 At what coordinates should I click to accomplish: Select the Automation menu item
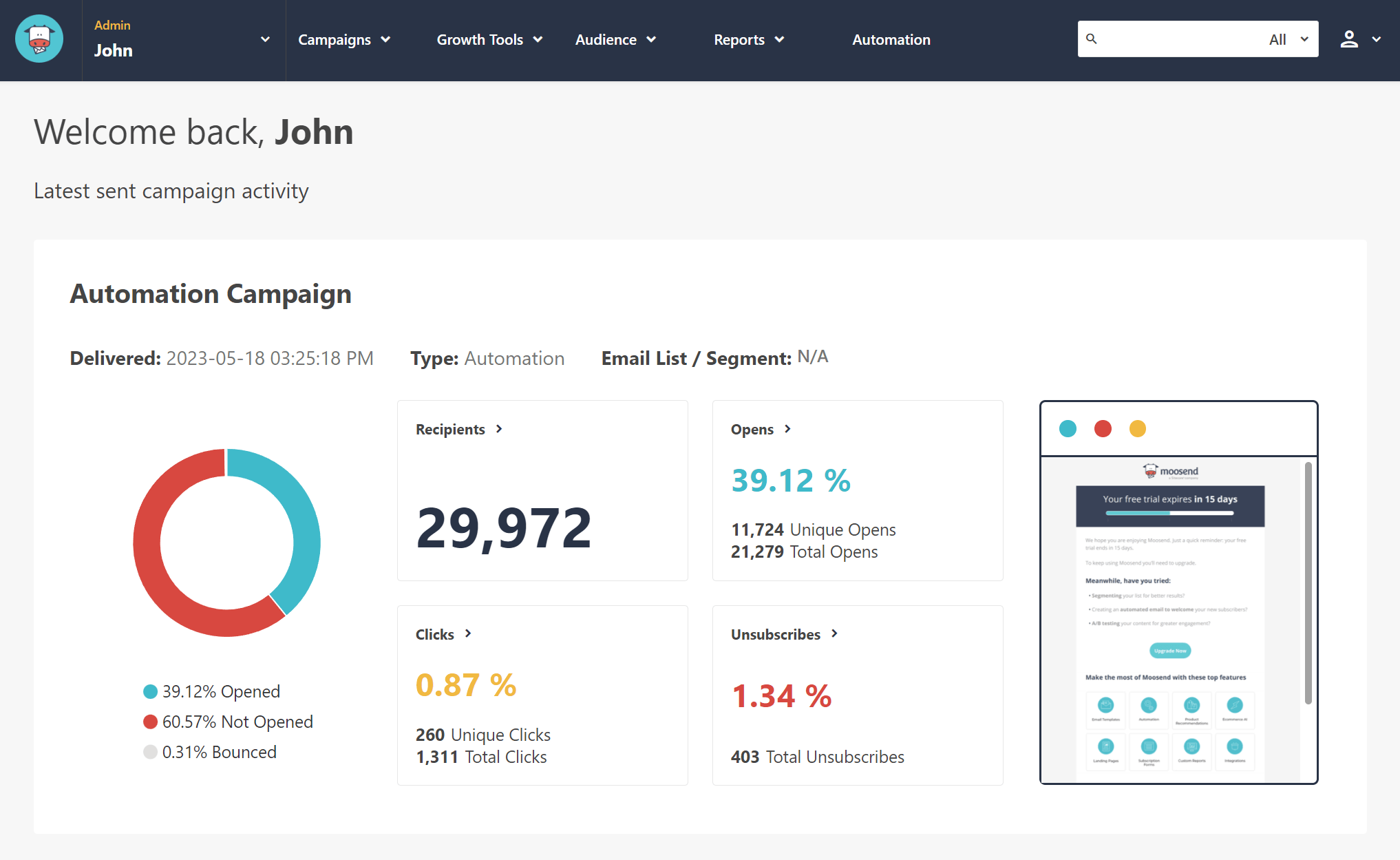click(x=890, y=40)
